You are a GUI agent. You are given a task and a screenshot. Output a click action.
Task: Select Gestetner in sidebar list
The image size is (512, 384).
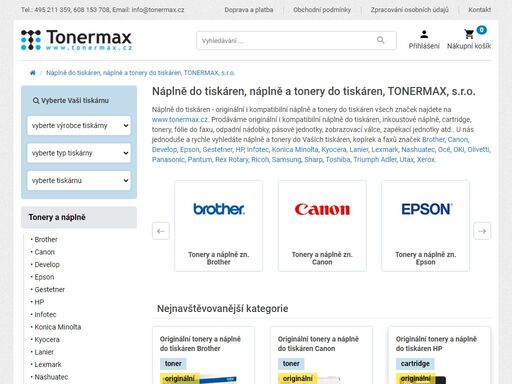pyautogui.click(x=49, y=289)
